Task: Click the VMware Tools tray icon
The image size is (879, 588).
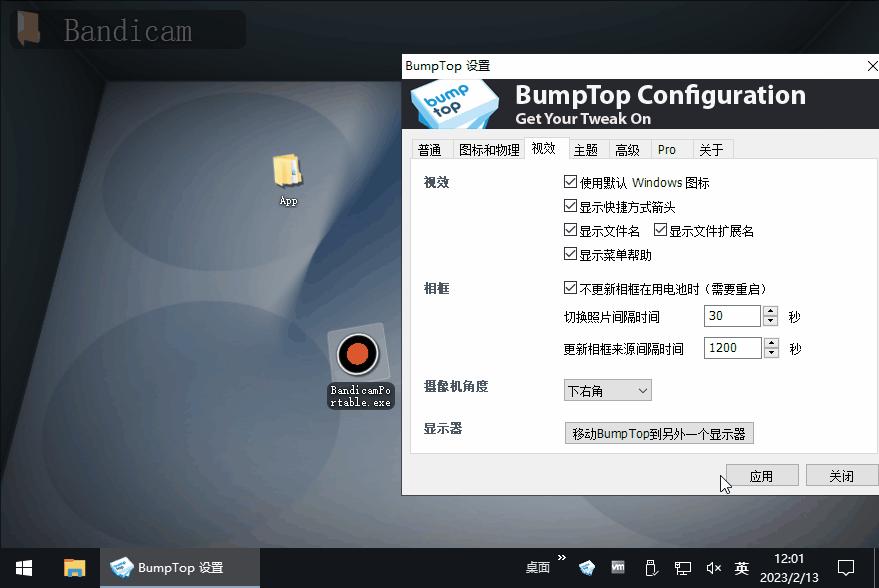Action: (x=618, y=567)
